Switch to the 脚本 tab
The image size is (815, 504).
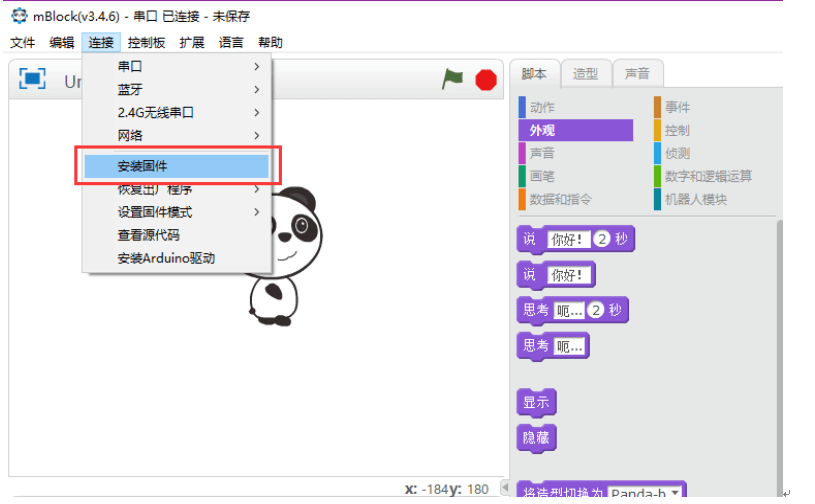point(534,74)
